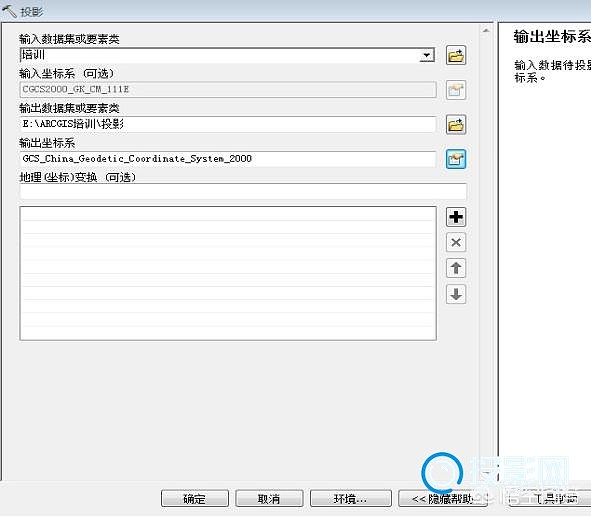Move selected transformation down the list
The image size is (591, 517).
click(x=456, y=294)
